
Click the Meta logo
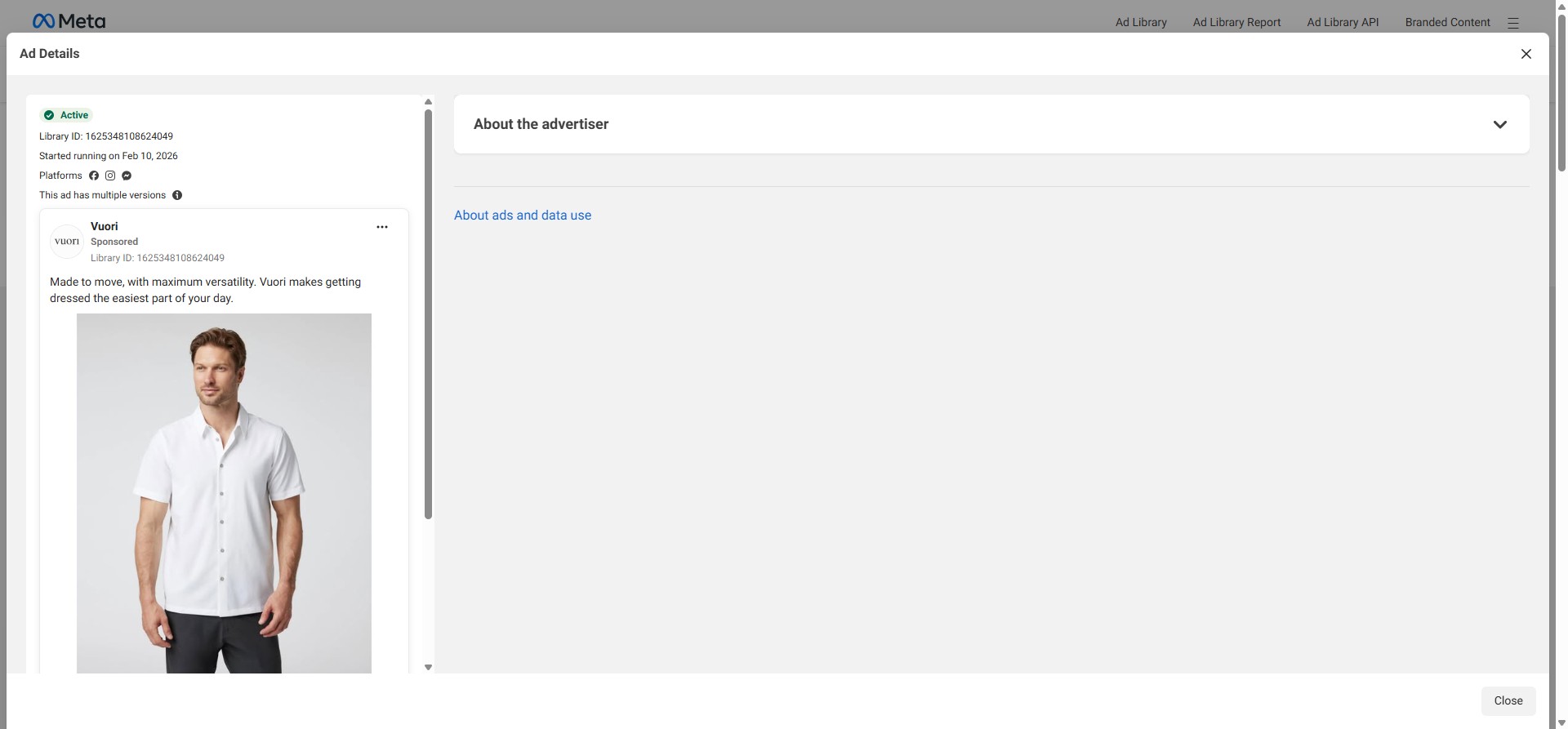69,21
